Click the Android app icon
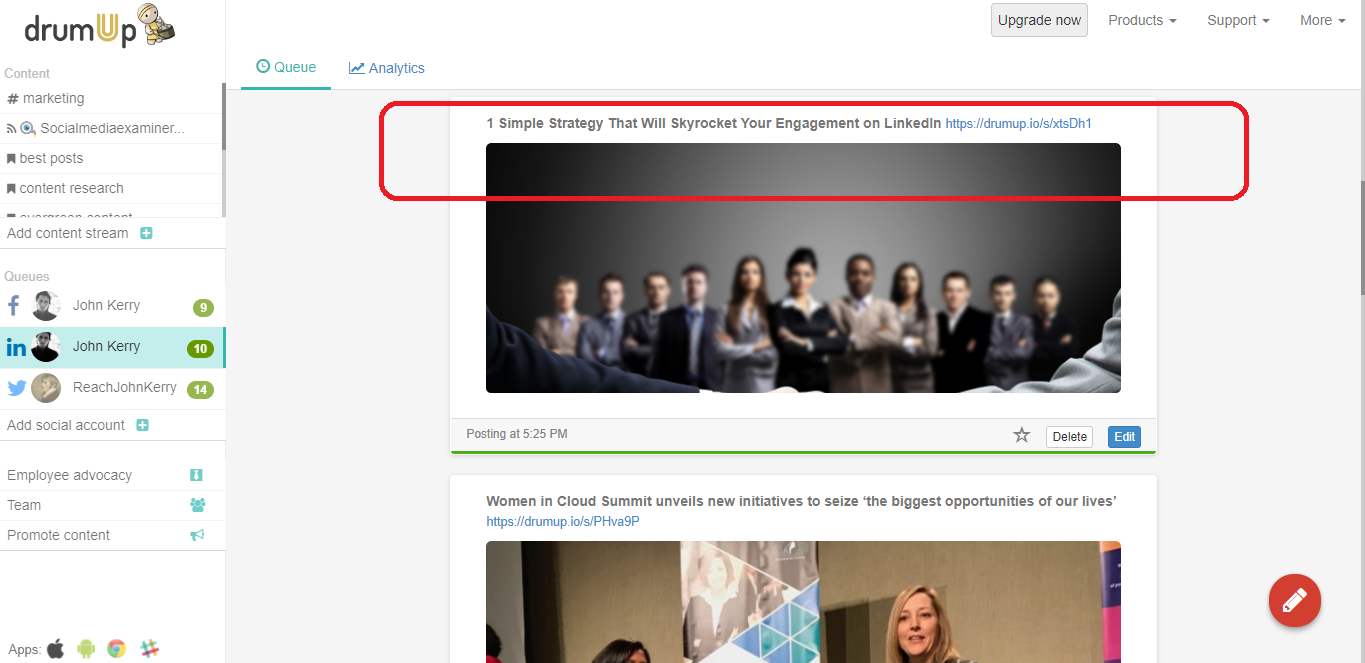Image resolution: width=1365 pixels, height=663 pixels. tap(86, 648)
